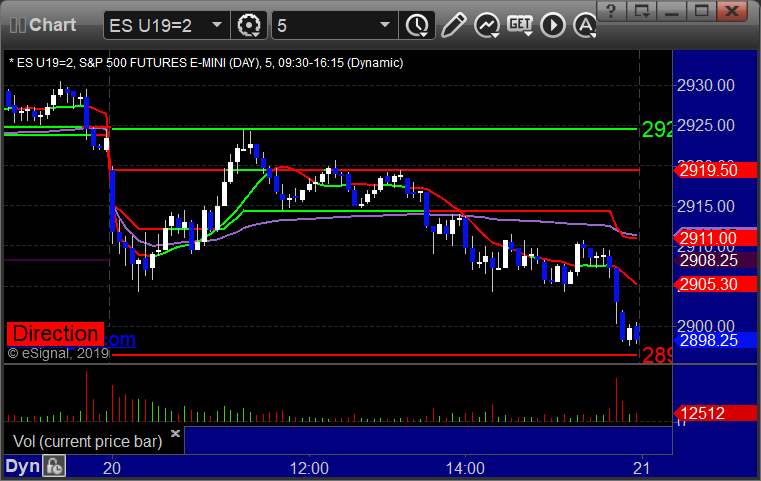The width and height of the screenshot is (761, 481).
Task: Click the blue .com link behind Direction
Action: pos(120,339)
